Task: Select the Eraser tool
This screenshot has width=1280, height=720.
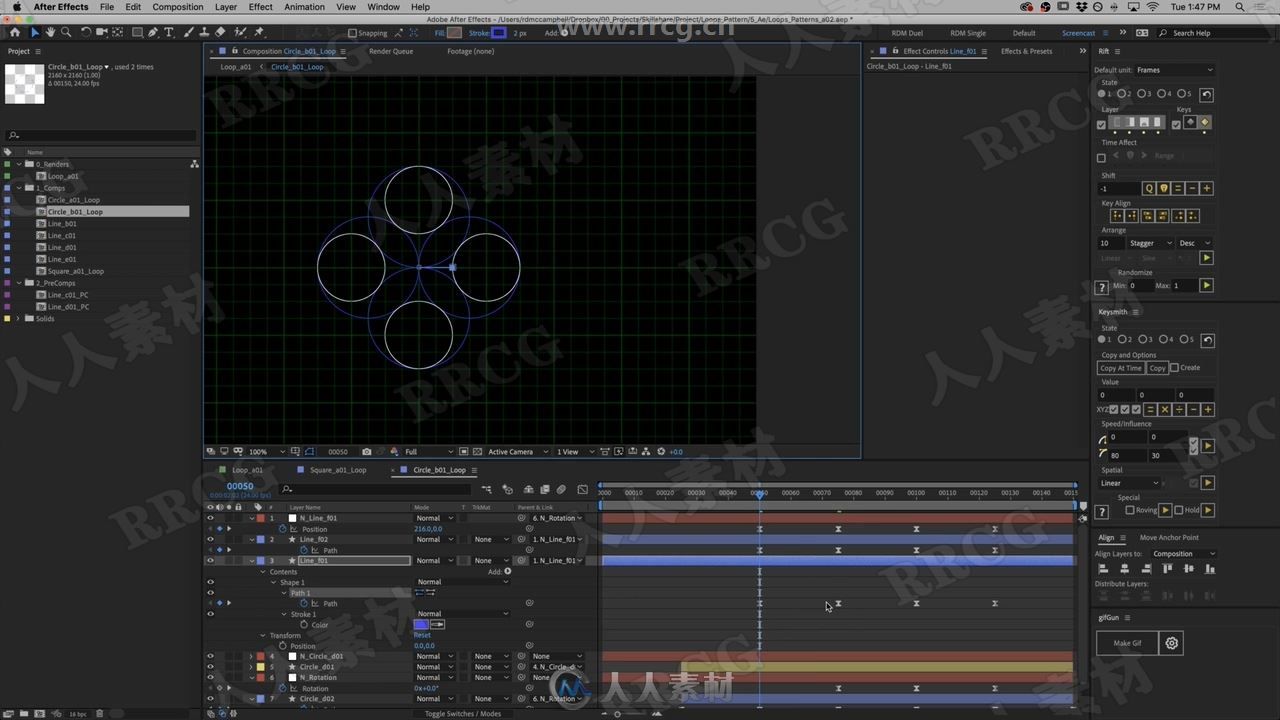Action: click(x=220, y=32)
